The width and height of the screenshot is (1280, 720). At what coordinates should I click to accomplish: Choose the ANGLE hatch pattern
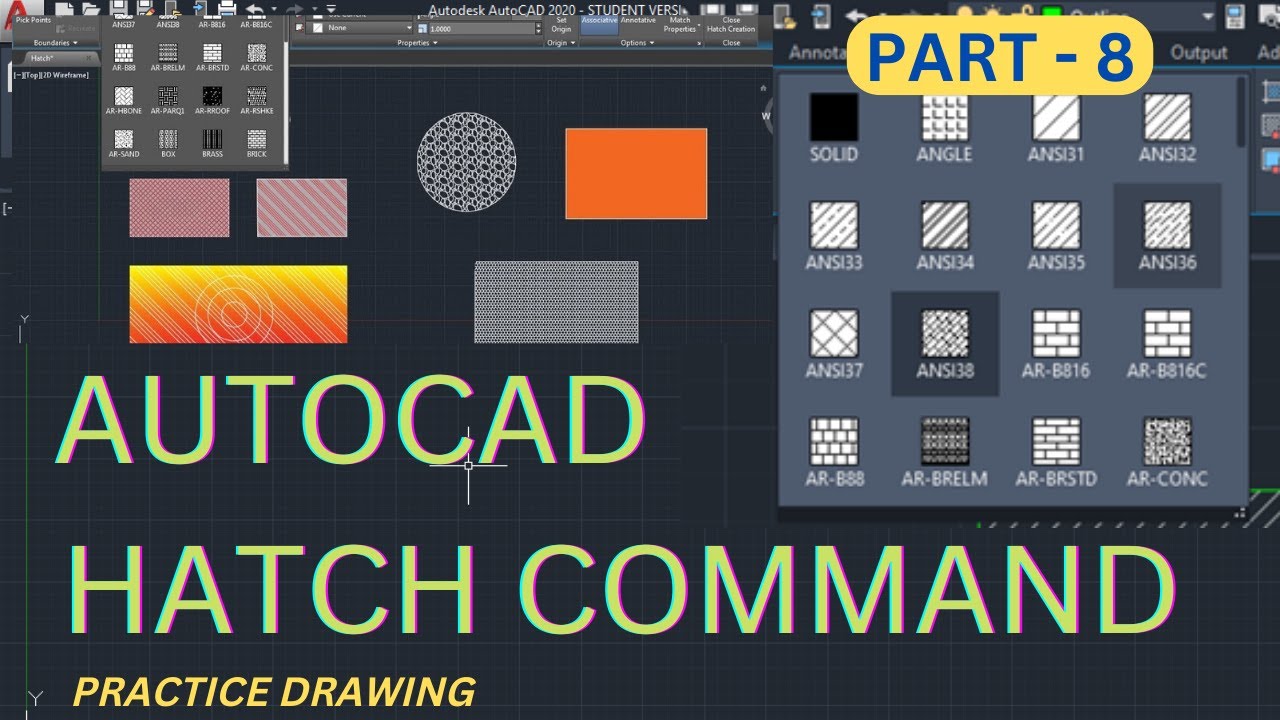(944, 128)
